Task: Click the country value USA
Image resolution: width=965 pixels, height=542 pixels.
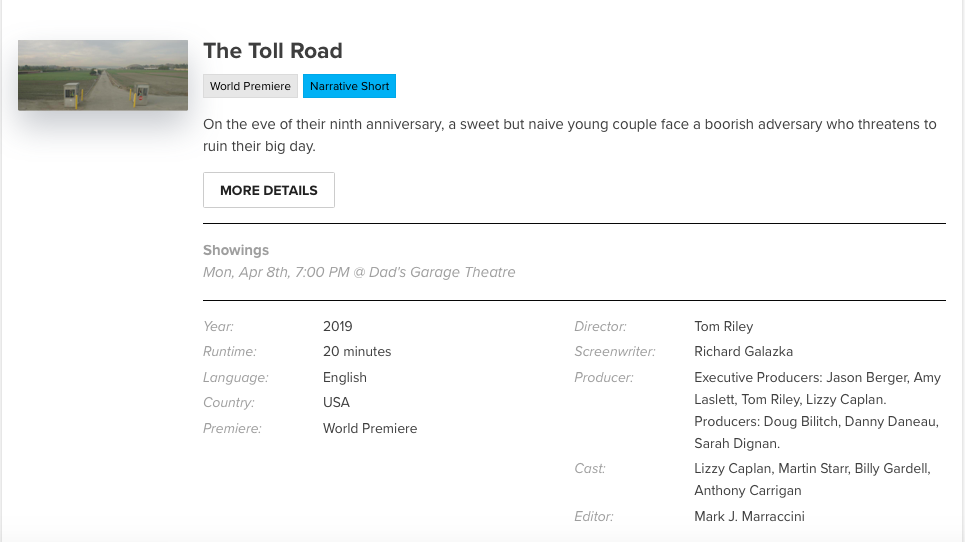Action: pos(336,402)
